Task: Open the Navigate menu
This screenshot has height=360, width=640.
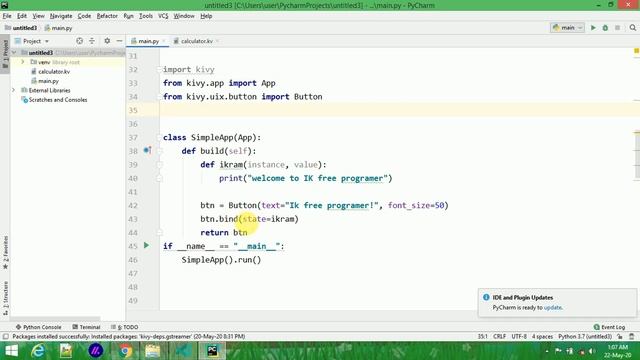Action: tap(61, 16)
